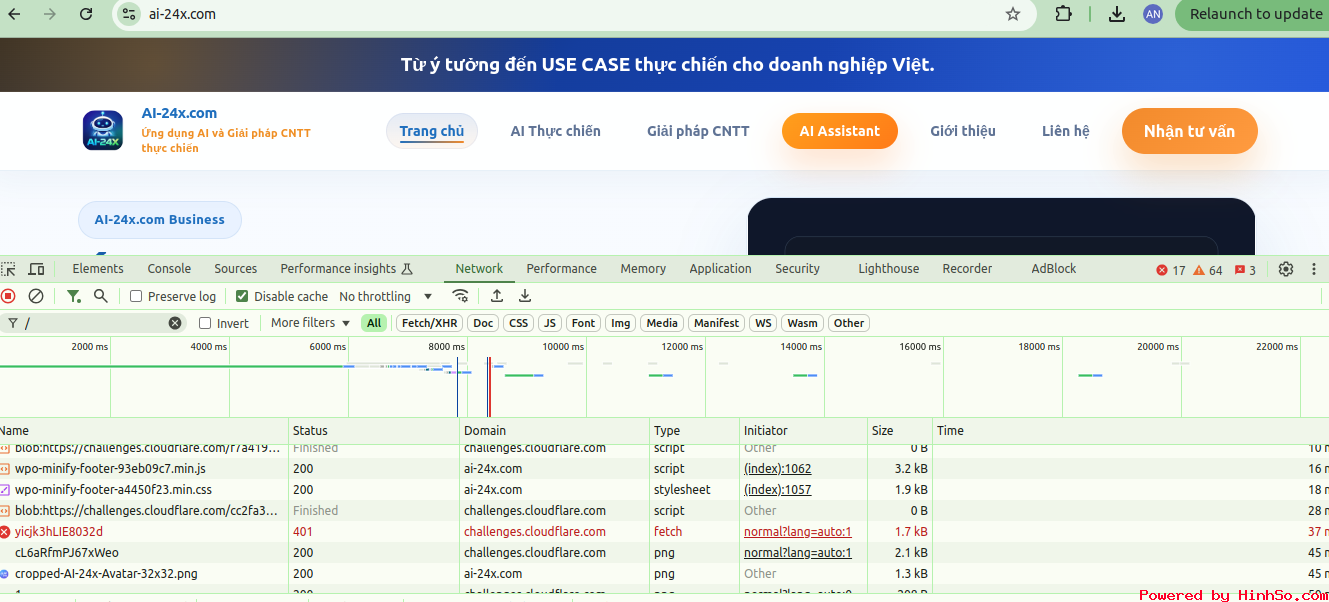1329x602 pixels.
Task: Open the Performance tab
Action: pyautogui.click(x=562, y=269)
